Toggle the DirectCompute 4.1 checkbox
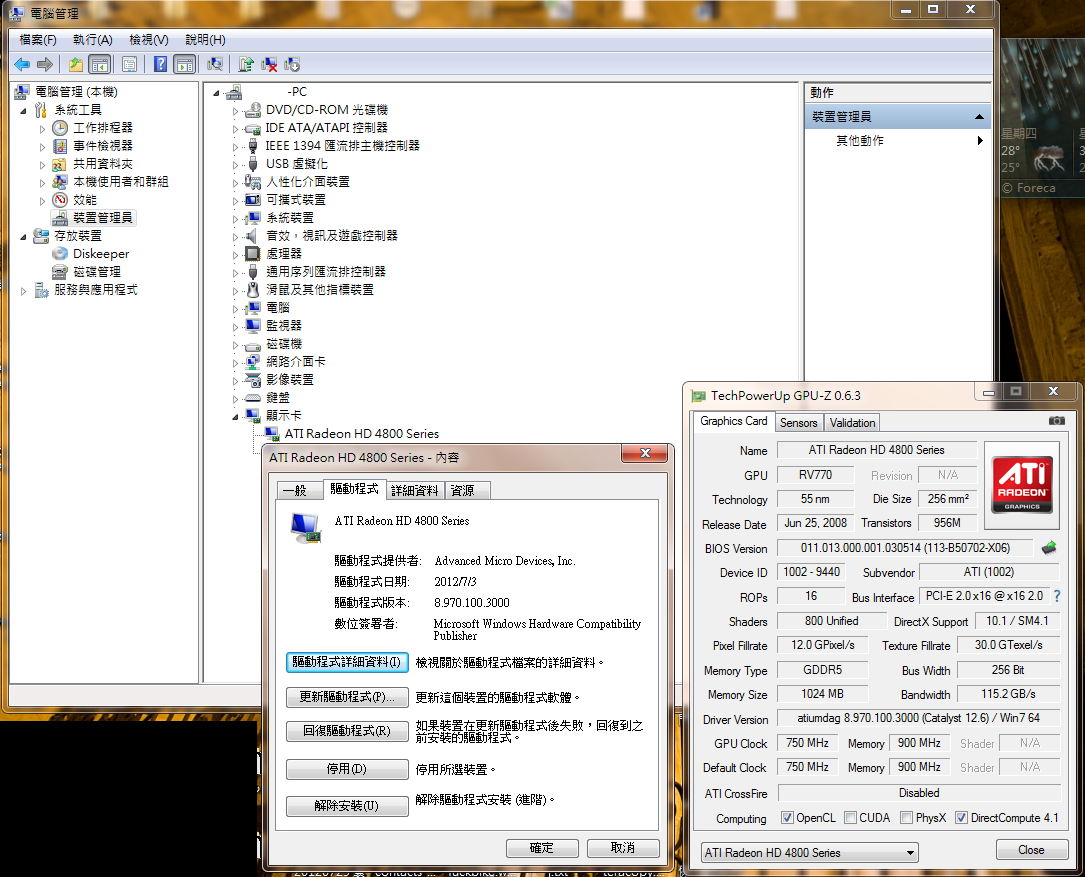Image resolution: width=1085 pixels, height=877 pixels. coord(961,817)
